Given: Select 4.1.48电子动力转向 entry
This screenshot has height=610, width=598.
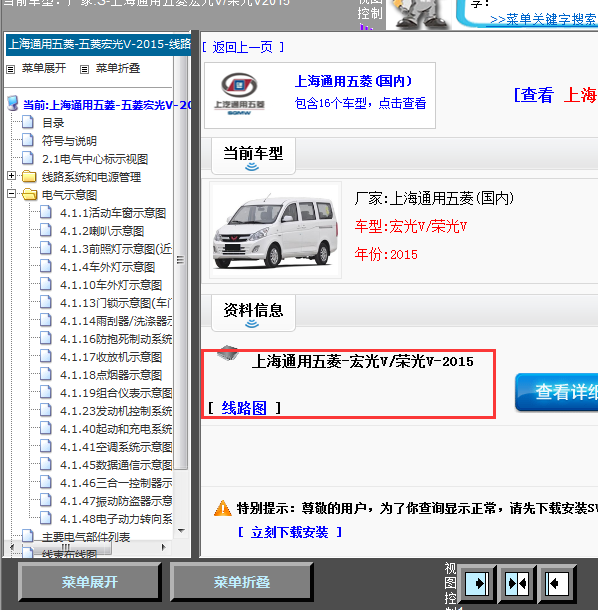Looking at the screenshot, I should 116,519.
